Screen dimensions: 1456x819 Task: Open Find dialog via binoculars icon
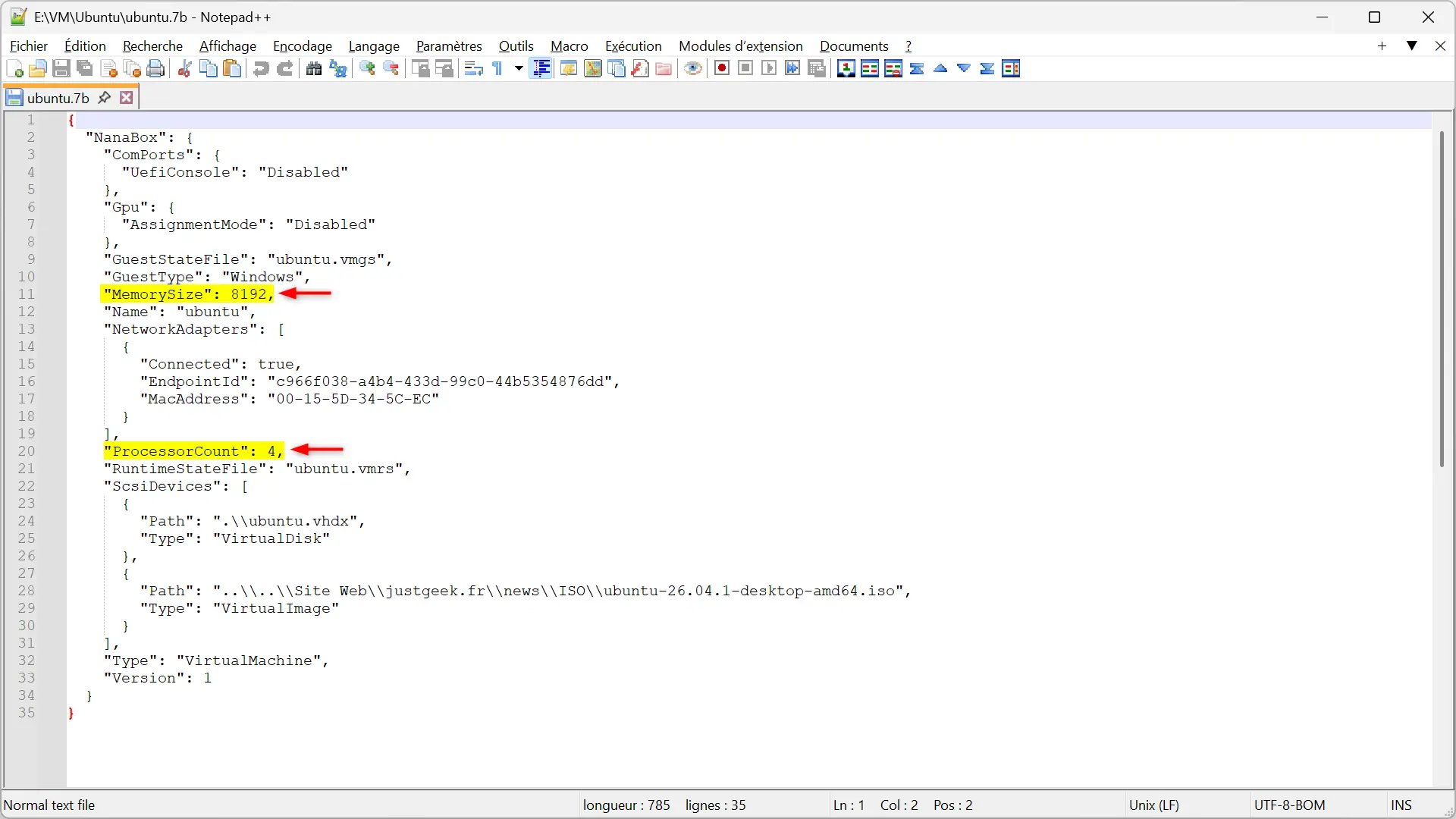tap(314, 69)
